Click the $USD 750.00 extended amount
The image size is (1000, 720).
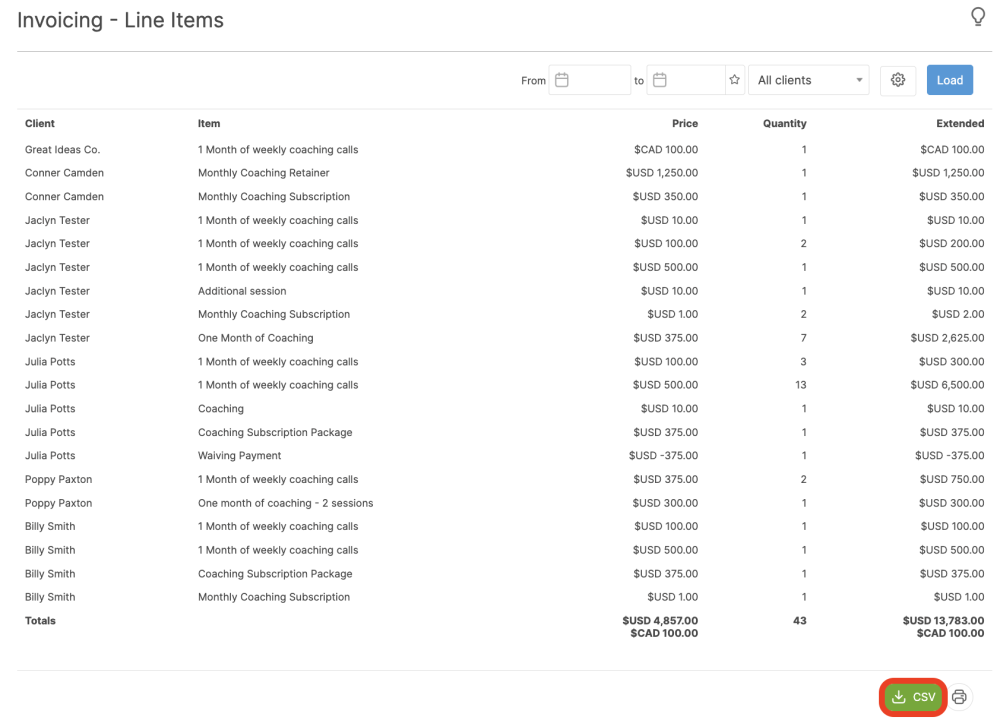pyautogui.click(x=952, y=479)
